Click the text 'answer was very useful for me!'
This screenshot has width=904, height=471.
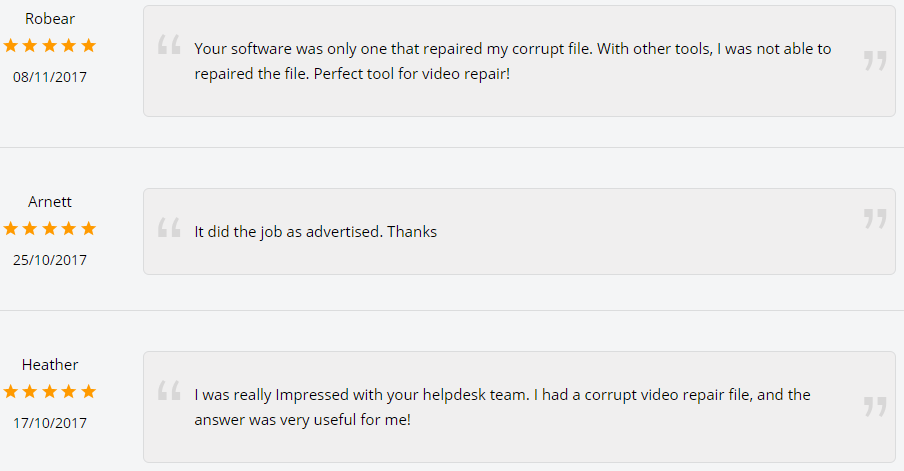coord(303,420)
